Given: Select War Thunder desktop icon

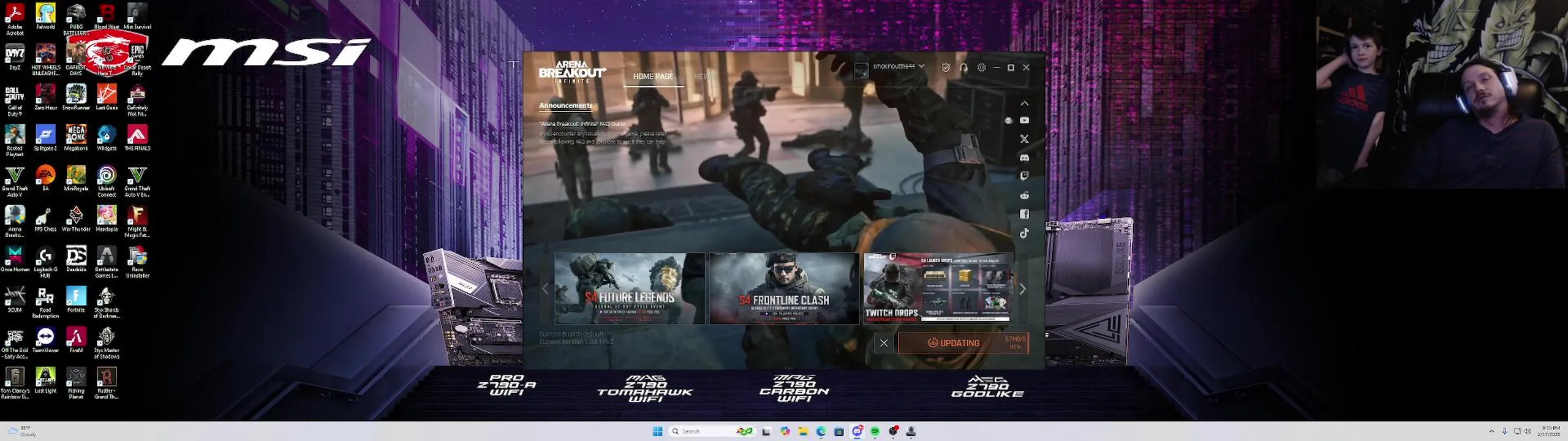Looking at the screenshot, I should pyautogui.click(x=76, y=219).
